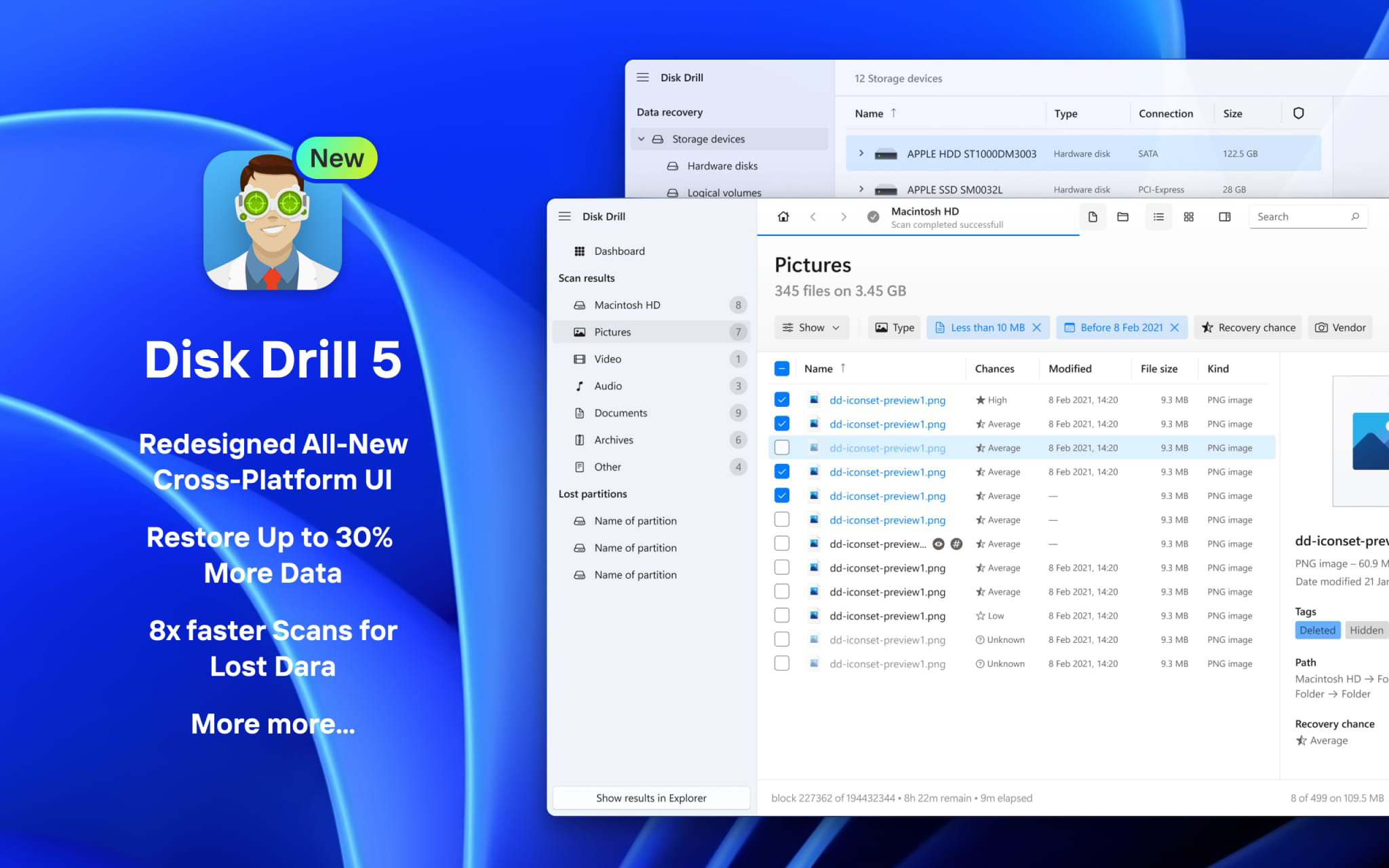
Task: Click the hash icon on dd-iconset-preview row
Action: (x=956, y=544)
